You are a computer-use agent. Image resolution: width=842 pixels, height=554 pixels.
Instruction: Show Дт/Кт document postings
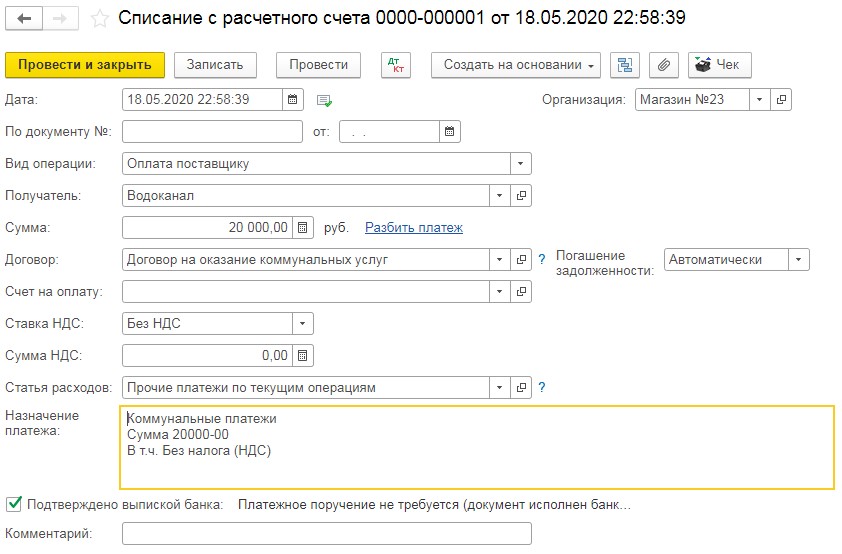[397, 65]
